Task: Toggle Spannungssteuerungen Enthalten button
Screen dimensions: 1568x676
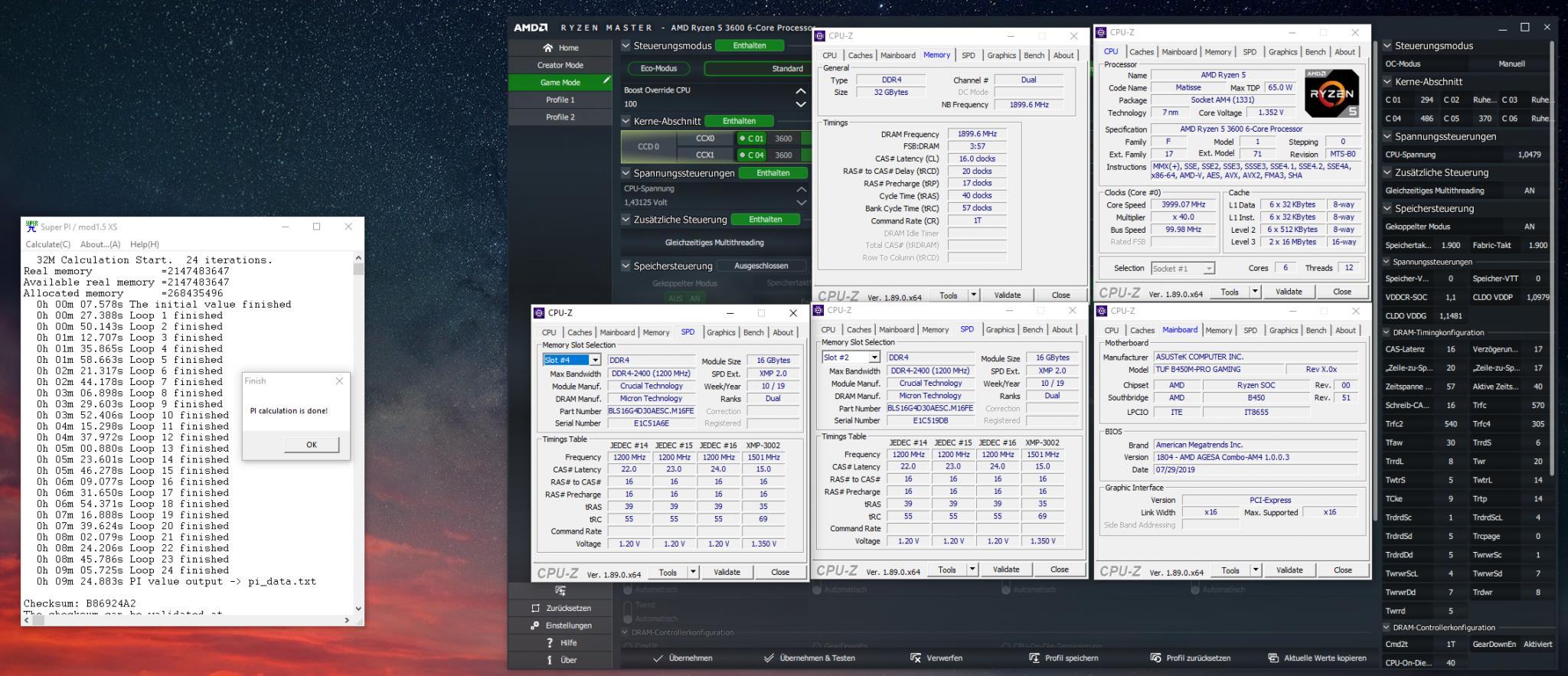Action: [773, 173]
